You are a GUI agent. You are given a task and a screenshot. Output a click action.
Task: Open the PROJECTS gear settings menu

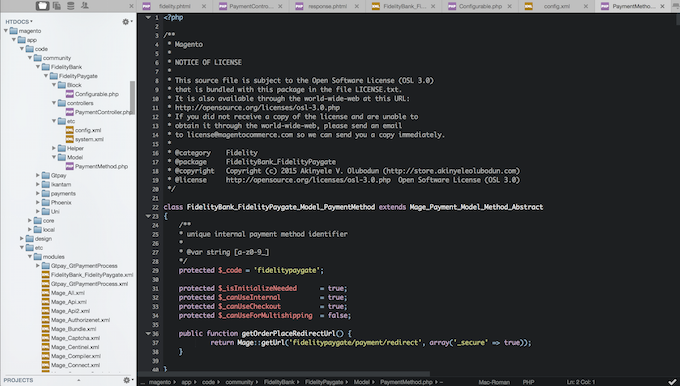click(x=127, y=380)
